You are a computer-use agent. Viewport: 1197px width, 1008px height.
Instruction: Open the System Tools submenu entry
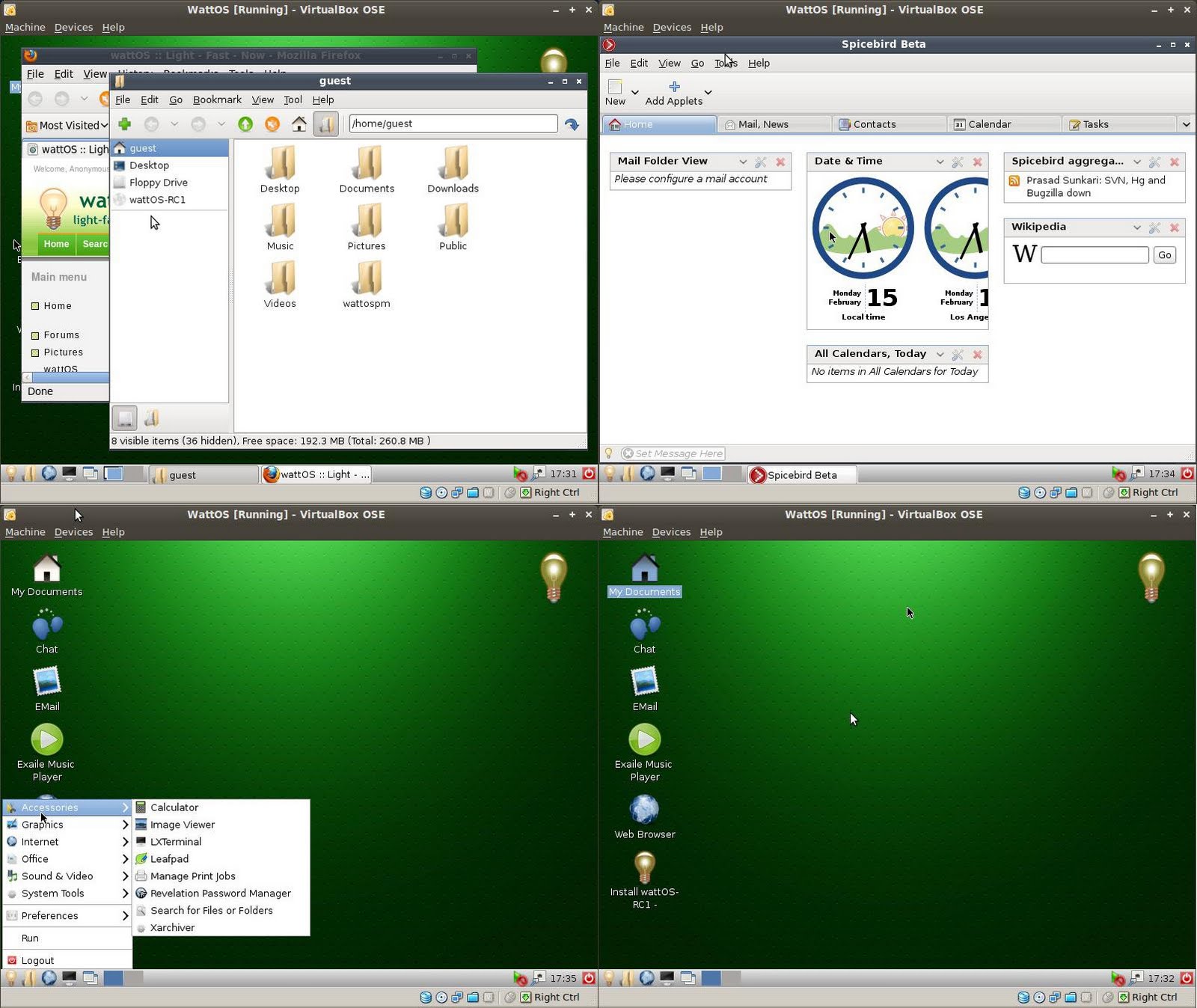tap(67, 894)
